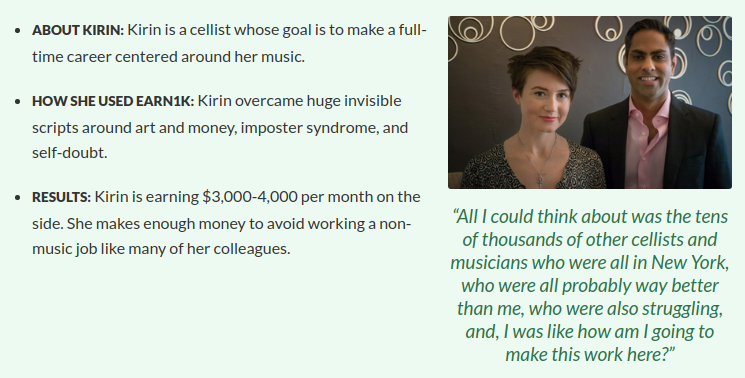The height and width of the screenshot is (378, 745).
Task: Click the "$3,000-4,000" amount text
Action: [x=250, y=197]
